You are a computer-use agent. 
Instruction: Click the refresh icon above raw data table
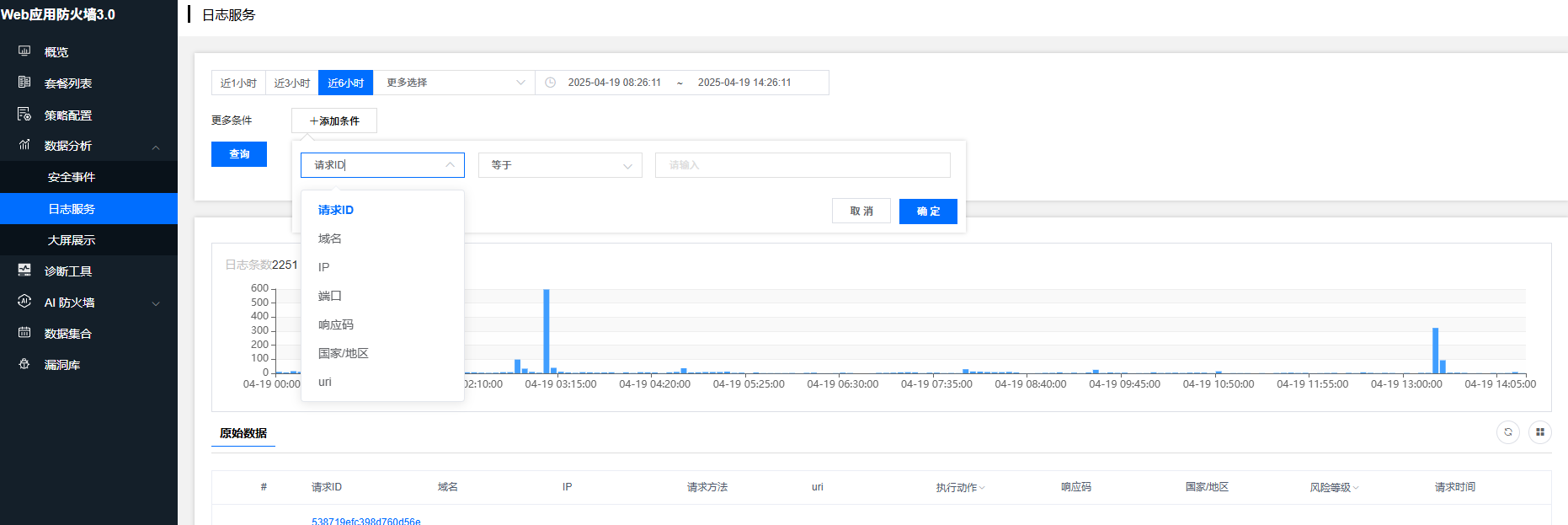1507,432
